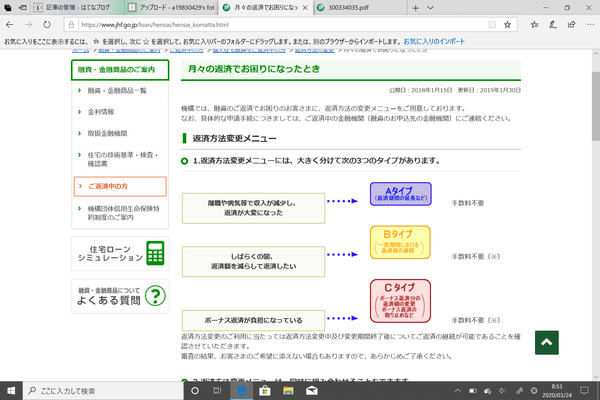The width and height of the screenshot is (600, 400).
Task: Open Microsoft Store from taskbar
Action: click(x=265, y=391)
